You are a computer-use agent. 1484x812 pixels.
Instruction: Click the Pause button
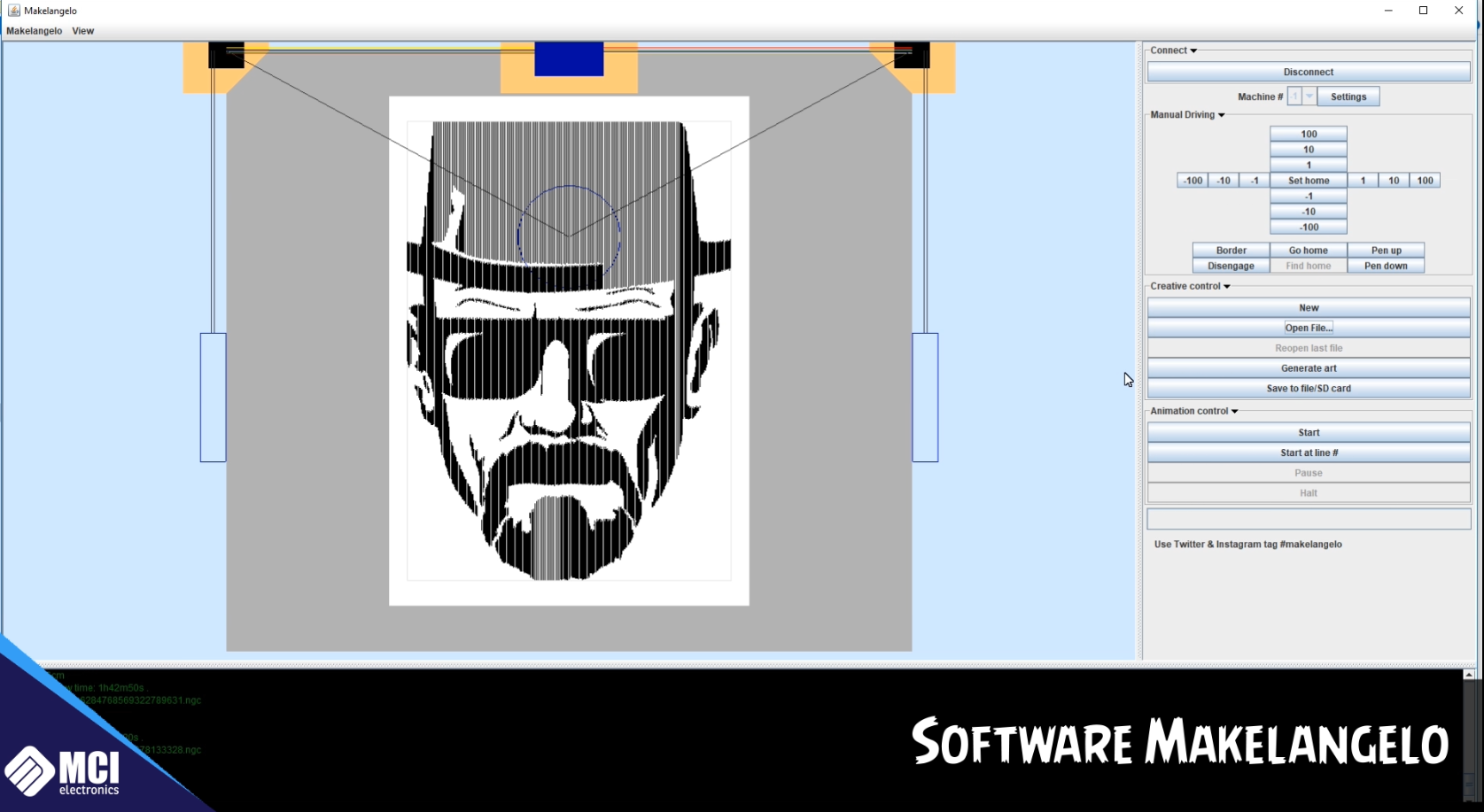click(1309, 474)
